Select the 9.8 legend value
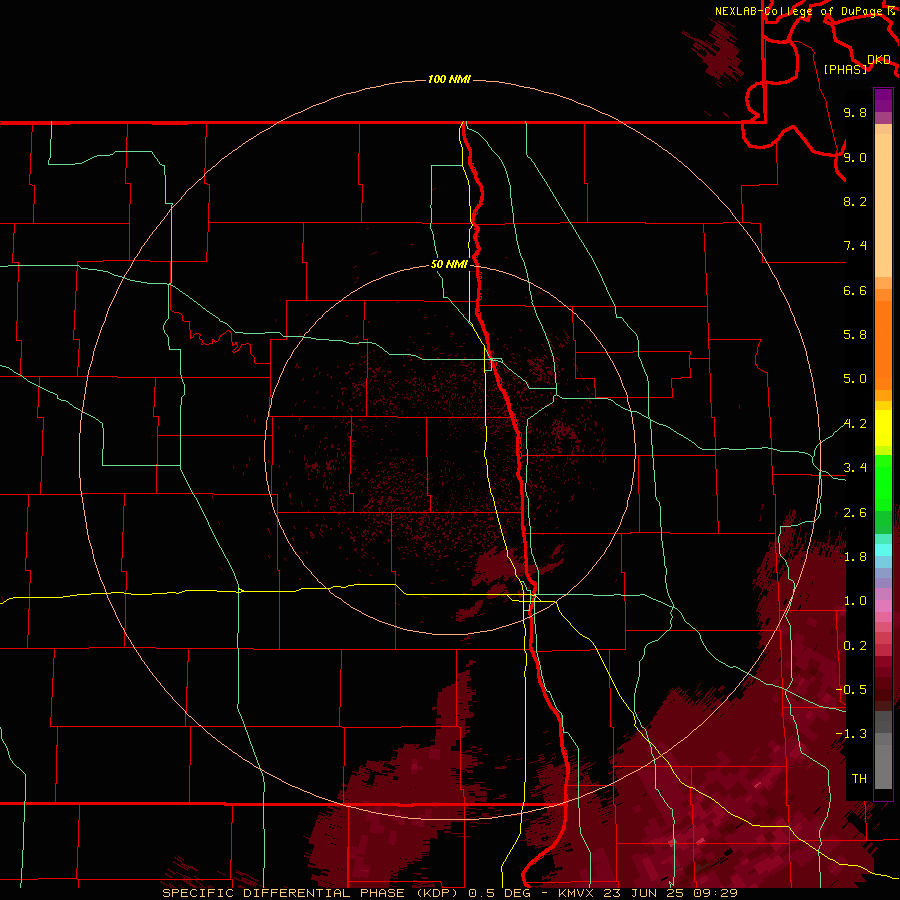900x900 pixels. (855, 112)
